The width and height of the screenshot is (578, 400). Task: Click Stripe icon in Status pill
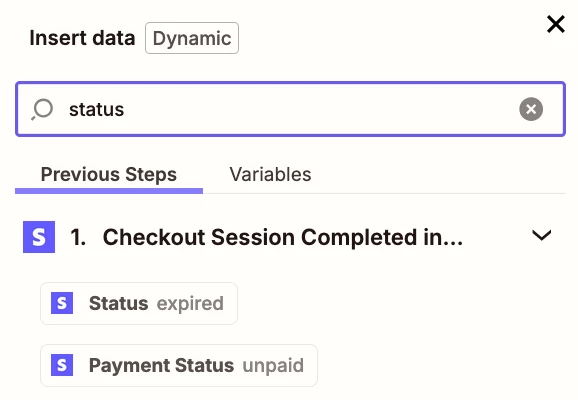[x=62, y=303]
